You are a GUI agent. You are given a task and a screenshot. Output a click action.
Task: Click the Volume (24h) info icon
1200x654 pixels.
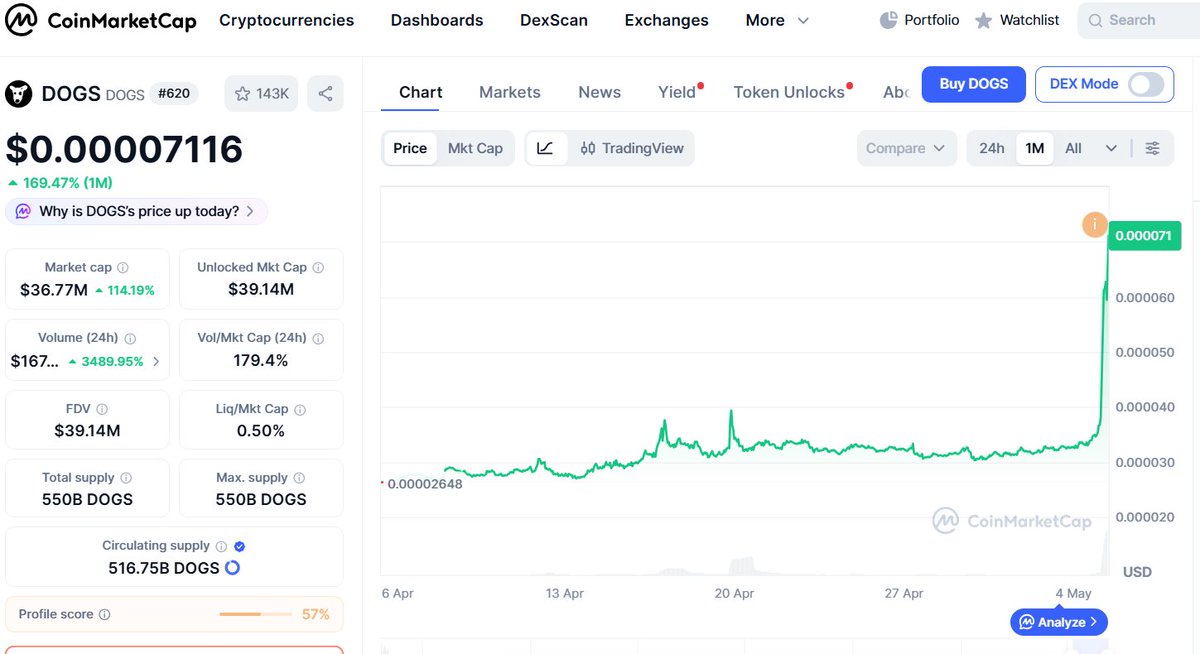[x=130, y=339]
